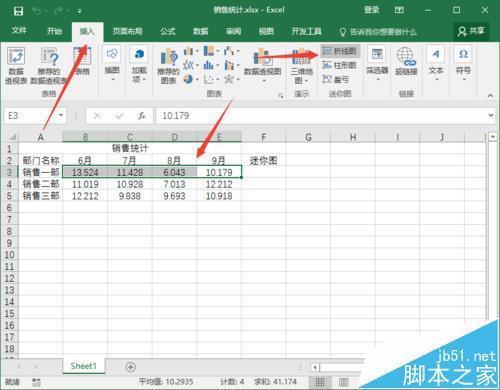
Task: Click the Tell me what to do box
Action: tap(378, 32)
